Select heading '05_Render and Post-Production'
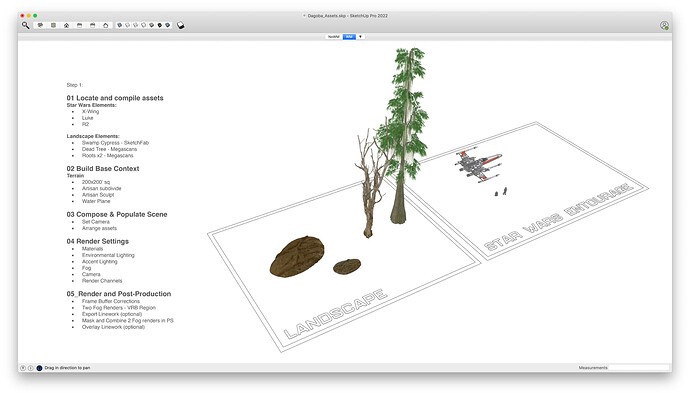Viewport: 690px width, 396px height. 119,293
